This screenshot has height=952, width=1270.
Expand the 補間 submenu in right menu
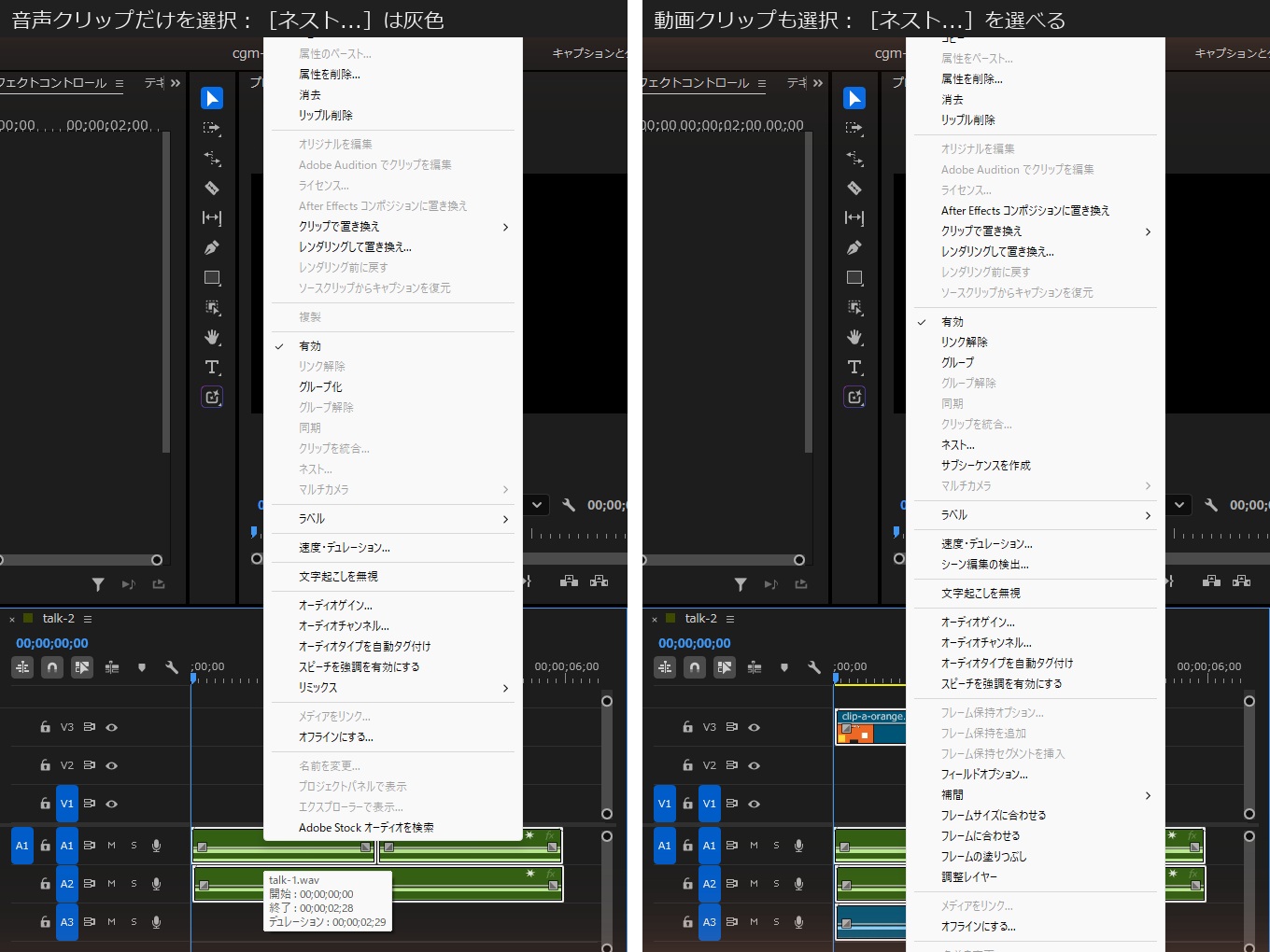(x=1036, y=794)
